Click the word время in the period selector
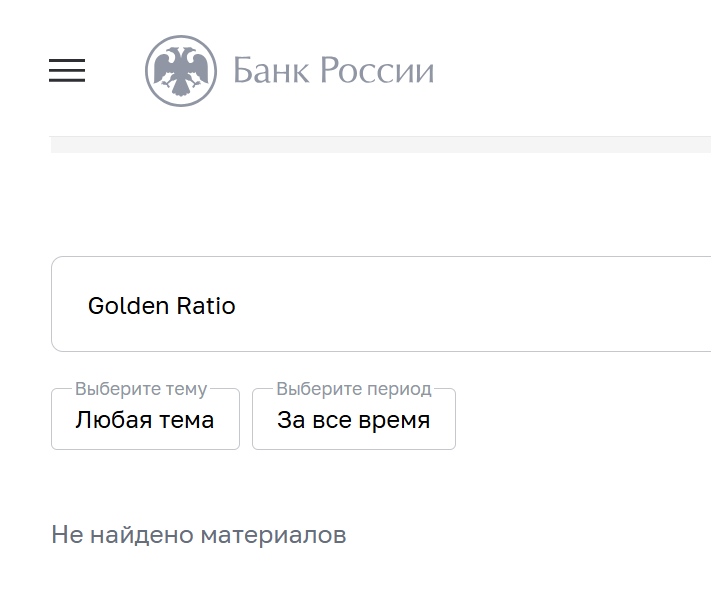This screenshot has height=609, width=711. point(395,420)
